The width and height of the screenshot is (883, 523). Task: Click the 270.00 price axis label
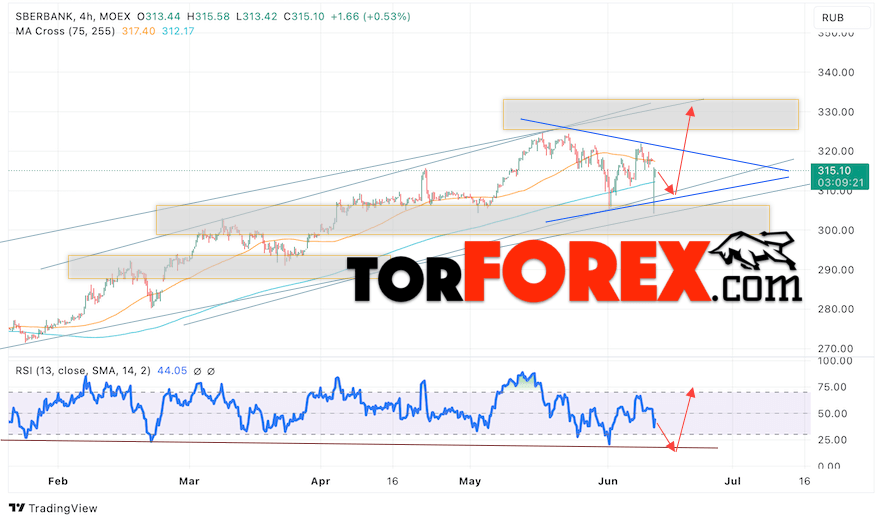pyautogui.click(x=836, y=348)
